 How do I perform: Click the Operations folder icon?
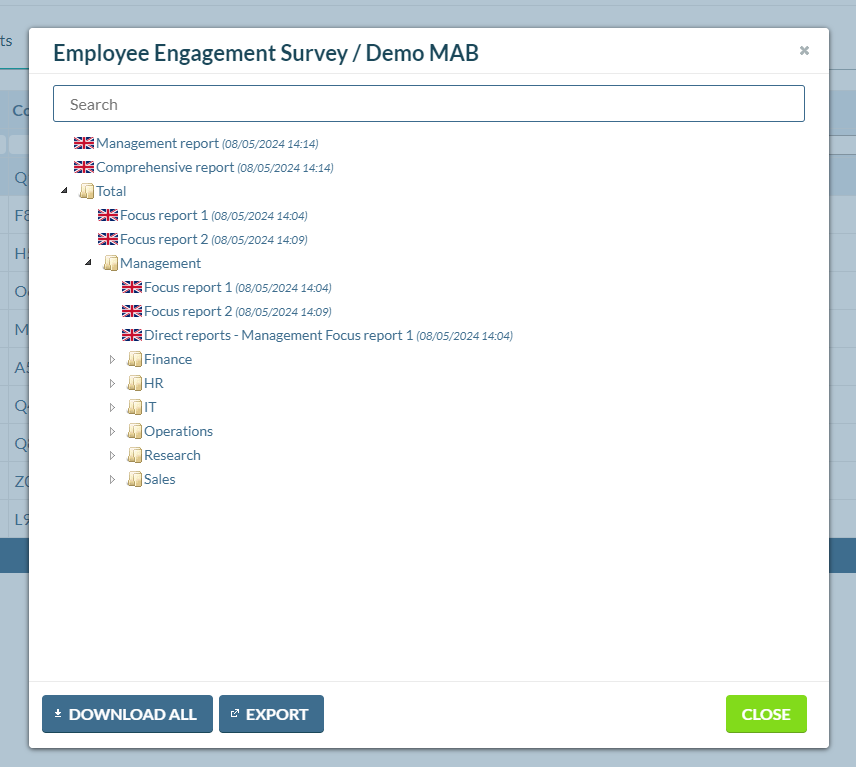[x=135, y=431]
